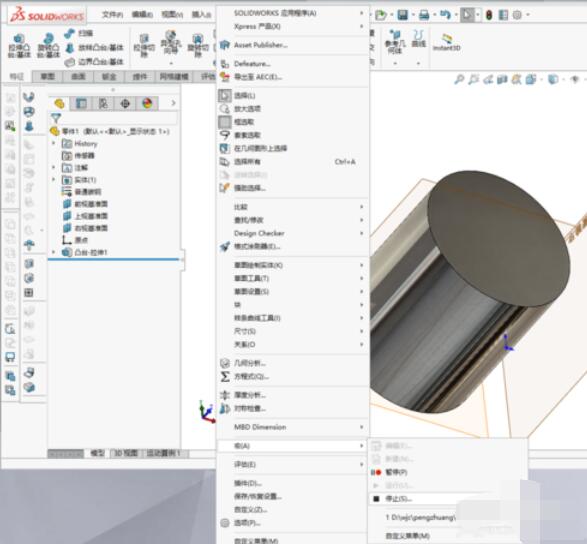The width and height of the screenshot is (587, 544).
Task: Expand the Solid Bodies (实体(1)) node
Action: [x=54, y=180]
